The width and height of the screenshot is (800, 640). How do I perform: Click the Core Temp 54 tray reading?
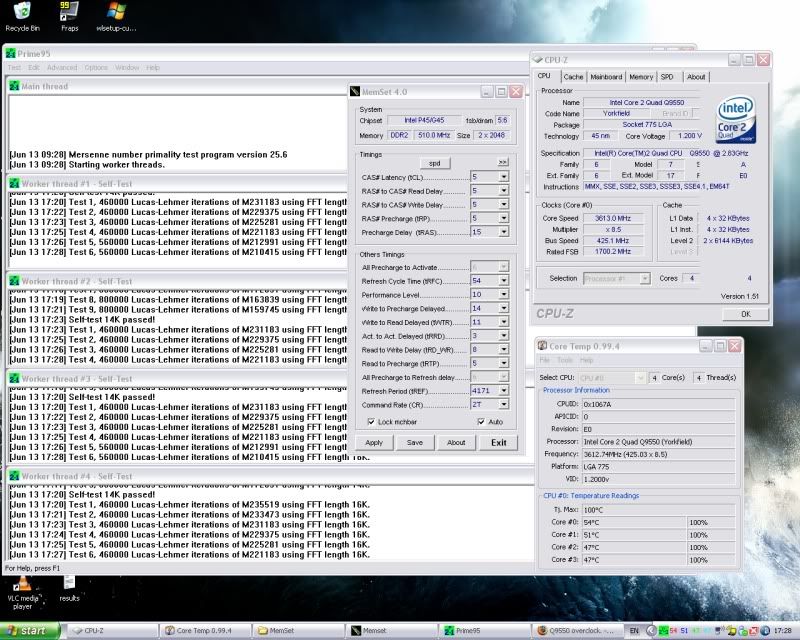click(x=673, y=631)
